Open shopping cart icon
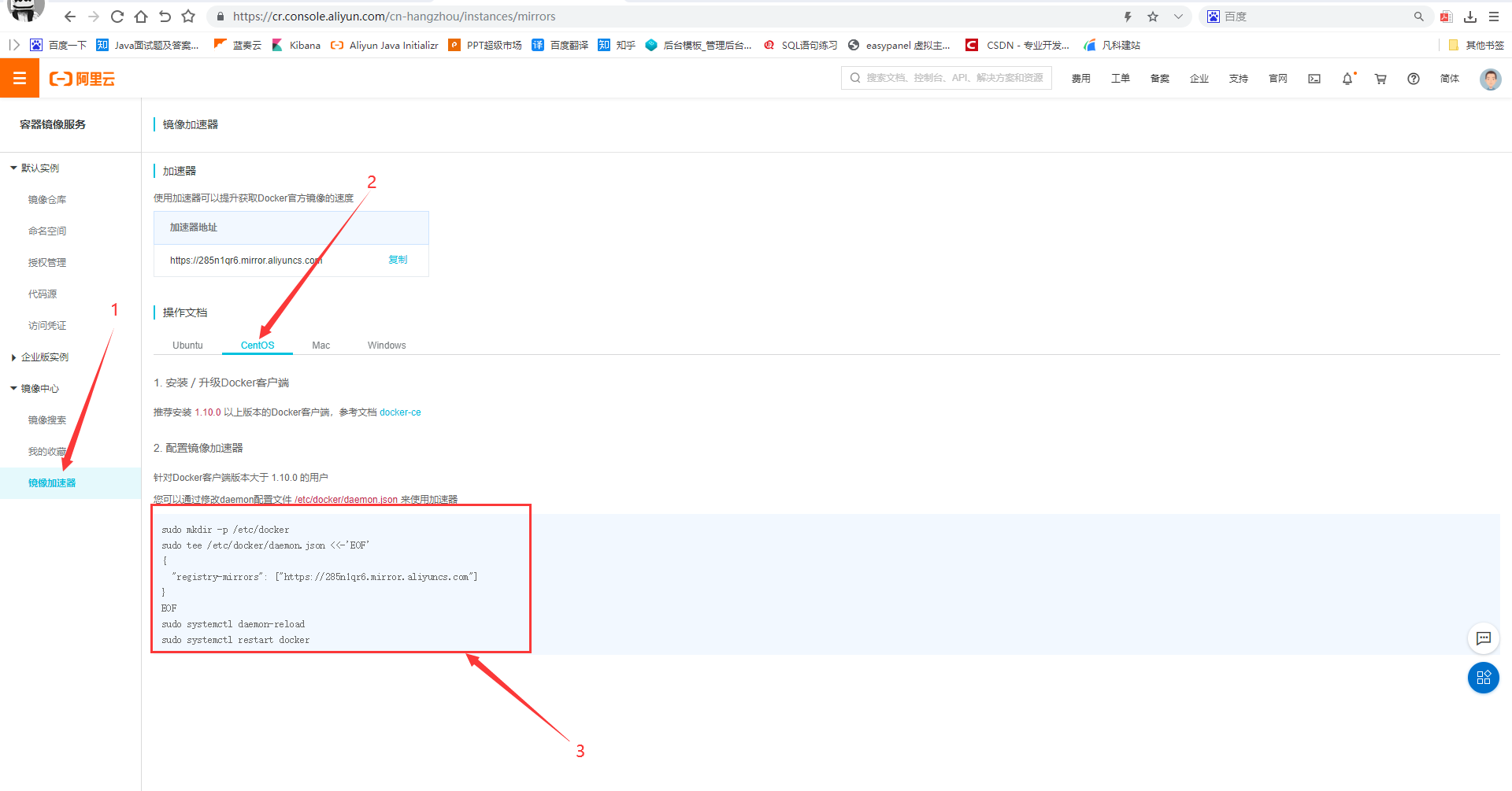The height and width of the screenshot is (791, 1512). click(1380, 79)
